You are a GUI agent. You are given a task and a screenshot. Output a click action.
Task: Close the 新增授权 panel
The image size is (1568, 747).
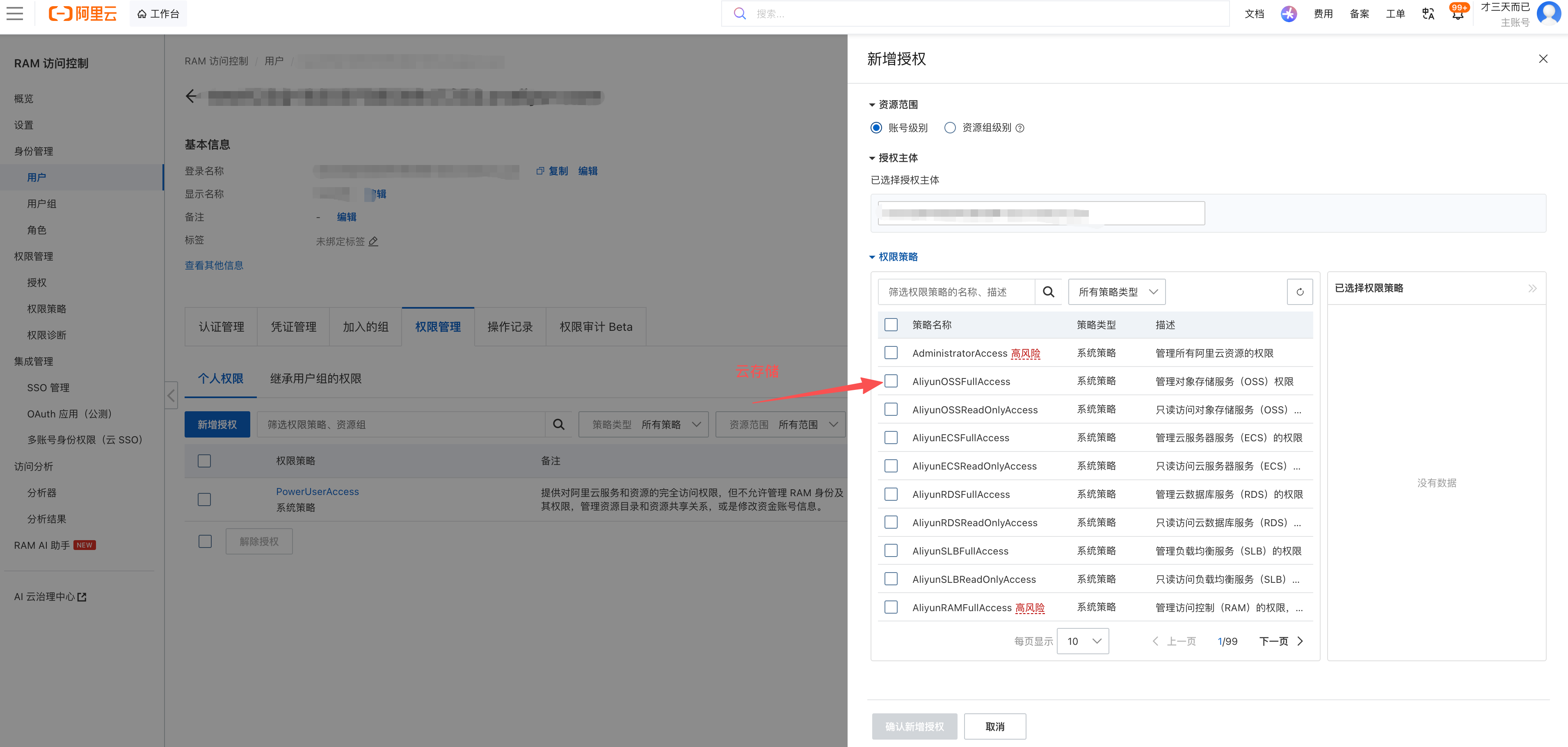pyautogui.click(x=1543, y=58)
